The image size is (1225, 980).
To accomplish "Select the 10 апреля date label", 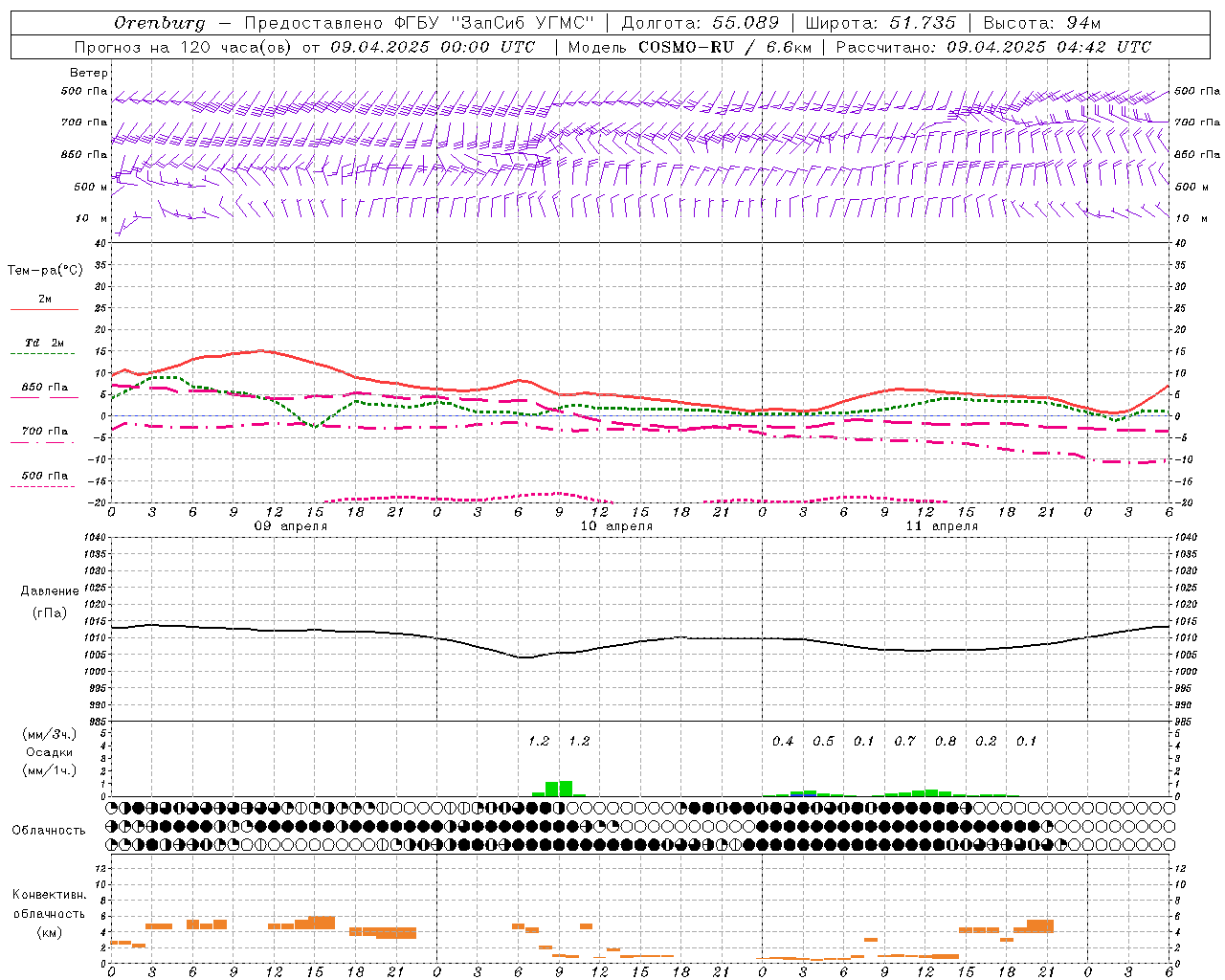I will pos(616,526).
